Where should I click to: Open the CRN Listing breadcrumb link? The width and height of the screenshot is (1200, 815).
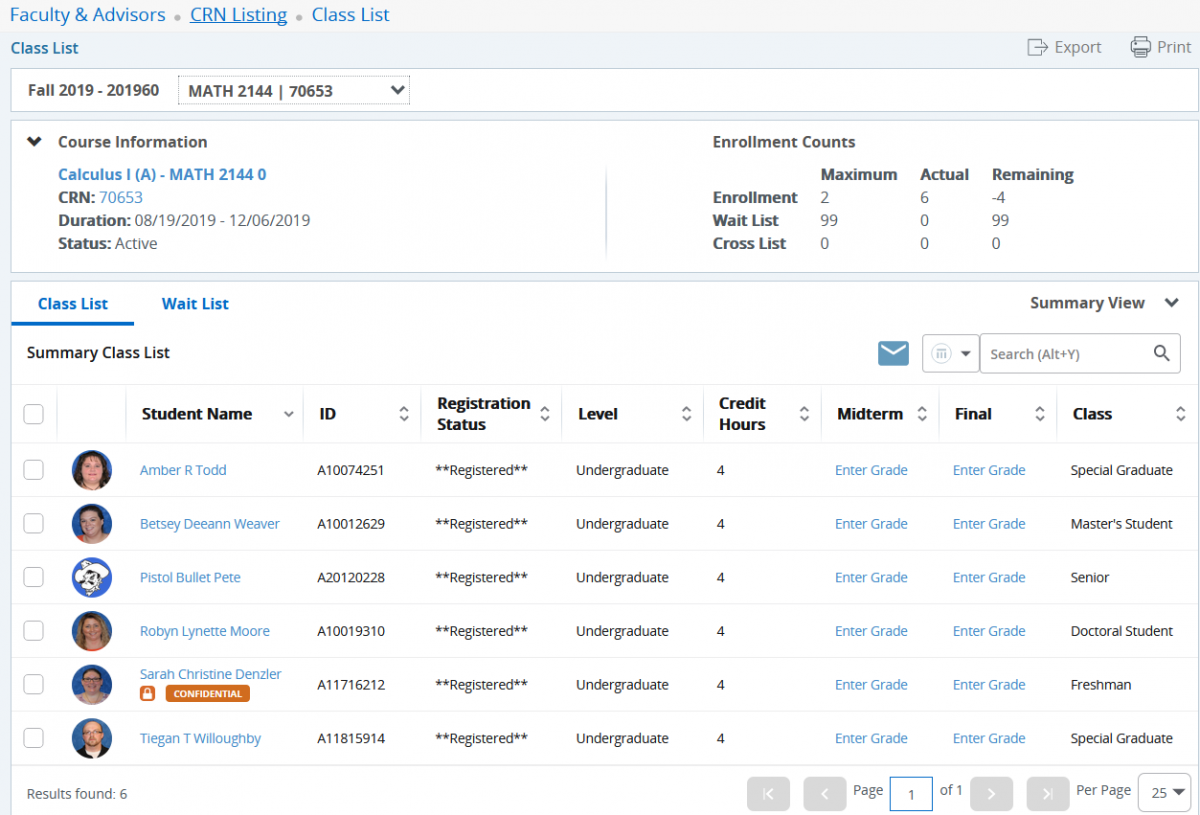pos(238,15)
